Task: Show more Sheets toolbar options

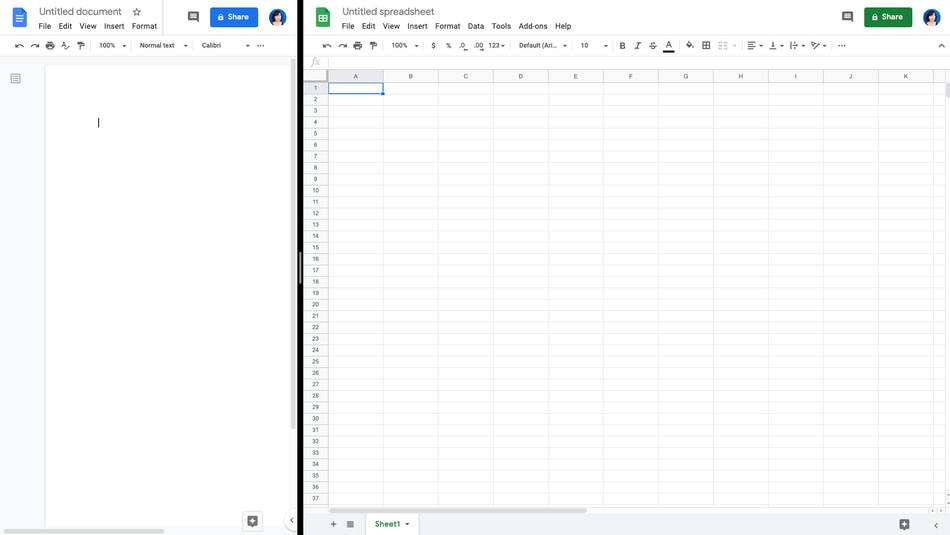Action: 842,45
